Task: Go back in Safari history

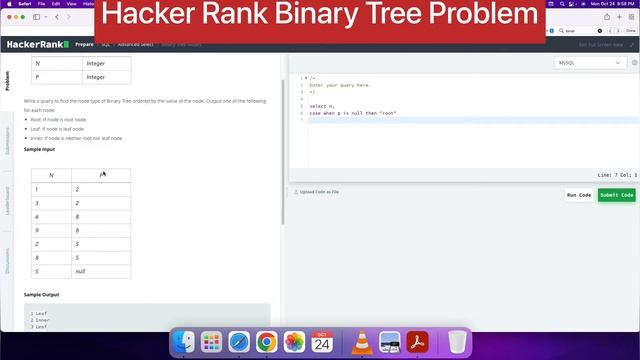Action: [57, 17]
